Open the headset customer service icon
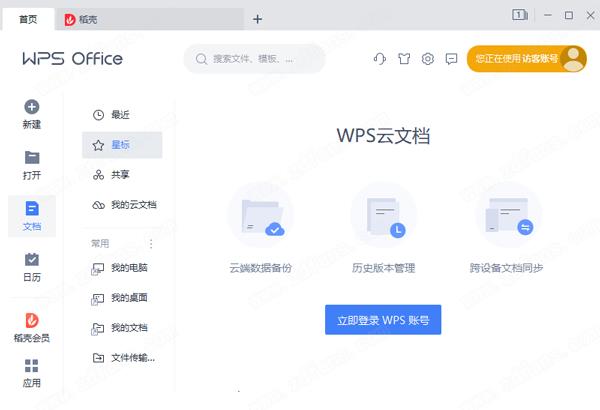Viewport: 600px width, 410px height. 379,59
